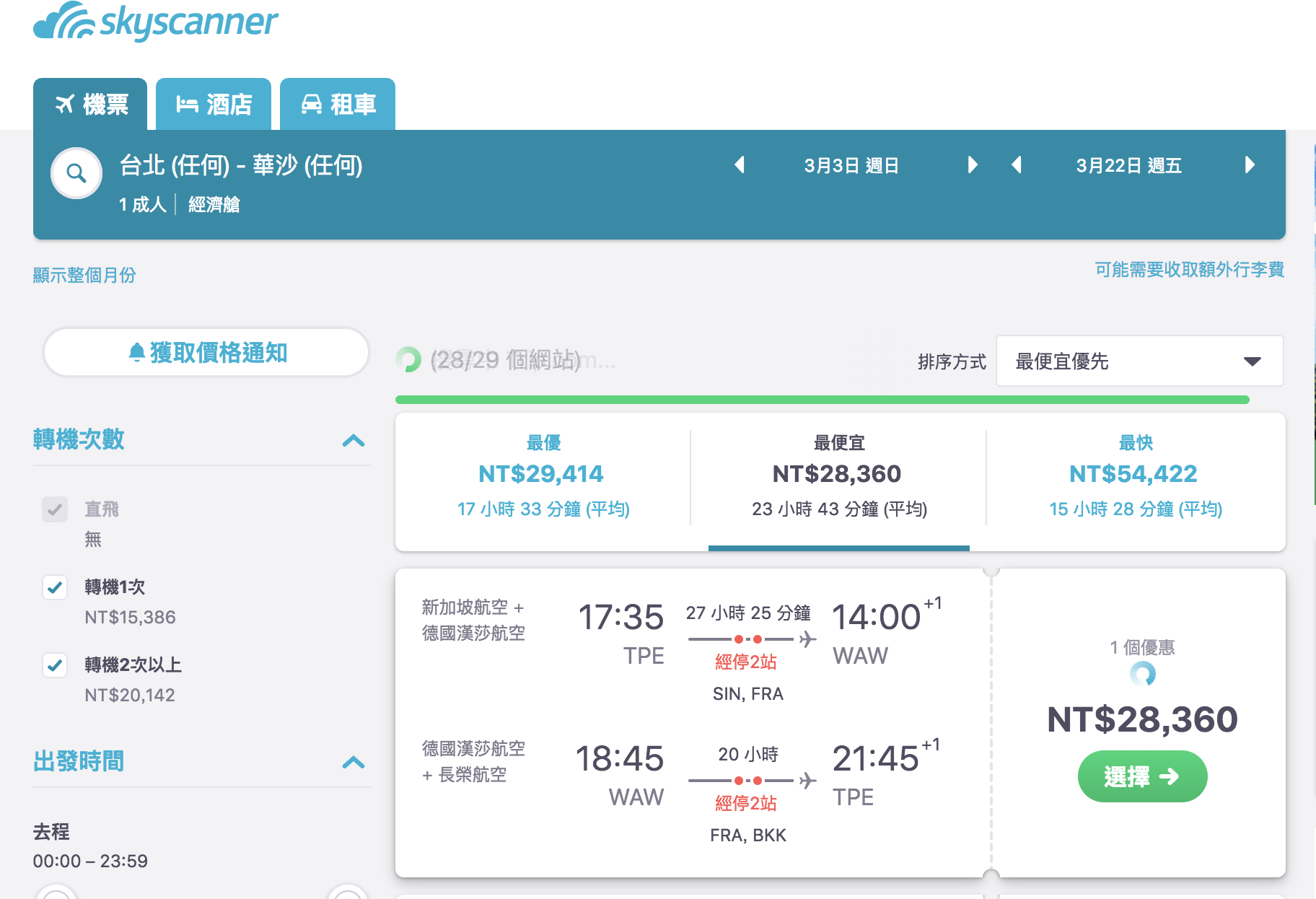Click 獲取價格通知 price alert button
This screenshot has width=1316, height=899.
click(206, 352)
